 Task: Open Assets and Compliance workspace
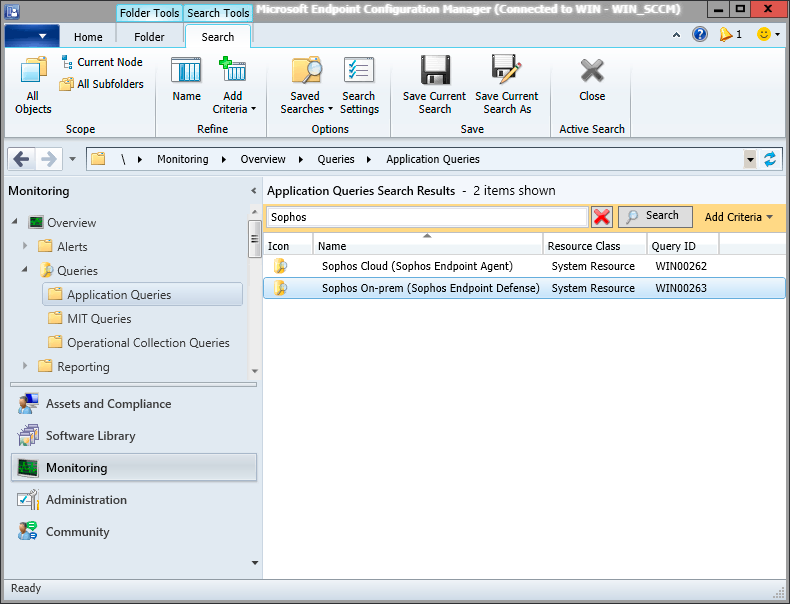point(134,404)
